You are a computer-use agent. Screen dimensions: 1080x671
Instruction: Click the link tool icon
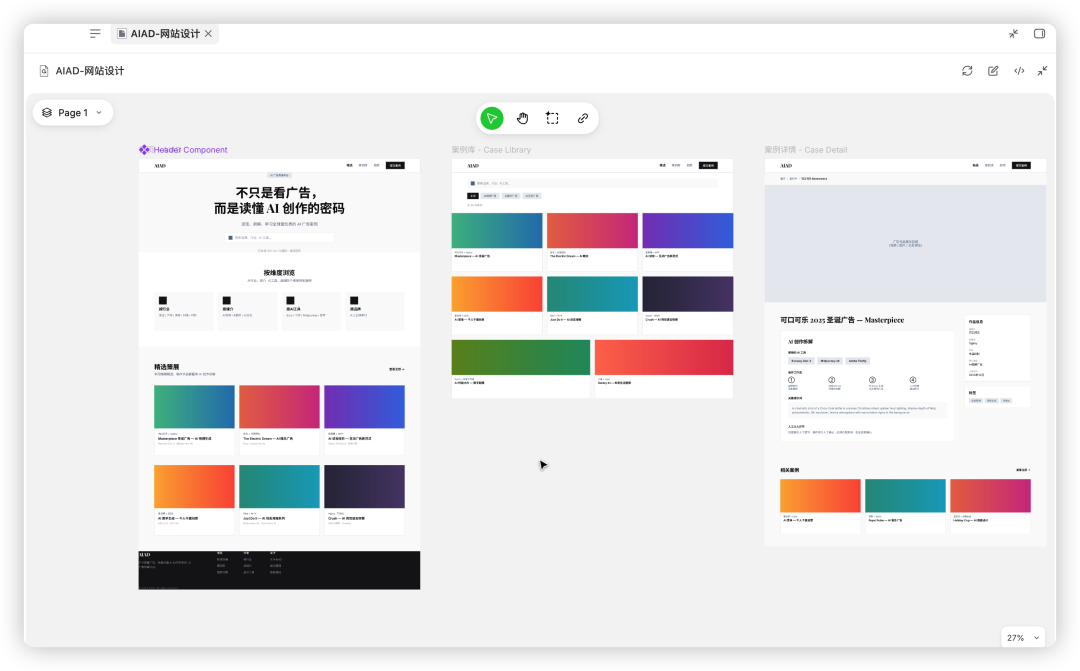[x=583, y=118]
